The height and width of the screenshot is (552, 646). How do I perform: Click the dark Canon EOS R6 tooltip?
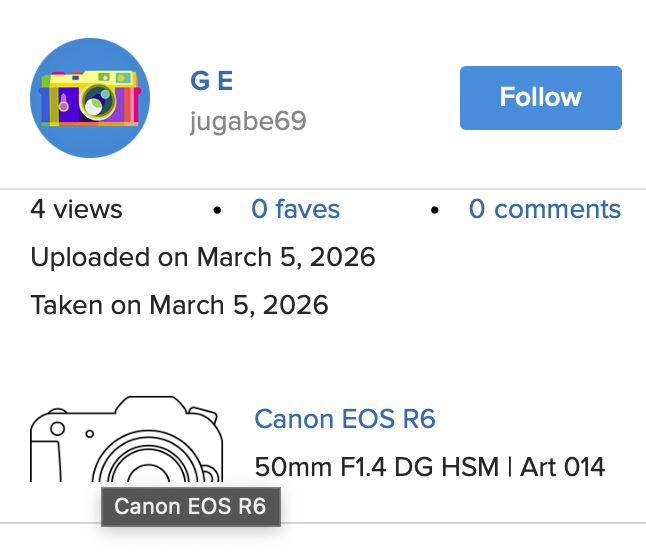coord(190,506)
